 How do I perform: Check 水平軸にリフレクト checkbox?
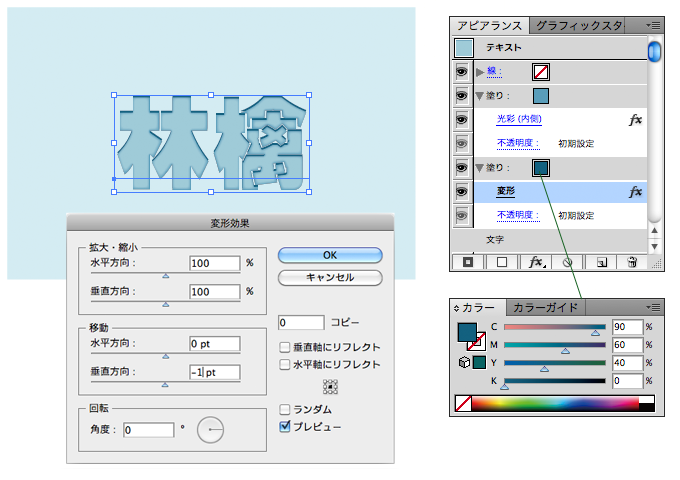(x=284, y=364)
